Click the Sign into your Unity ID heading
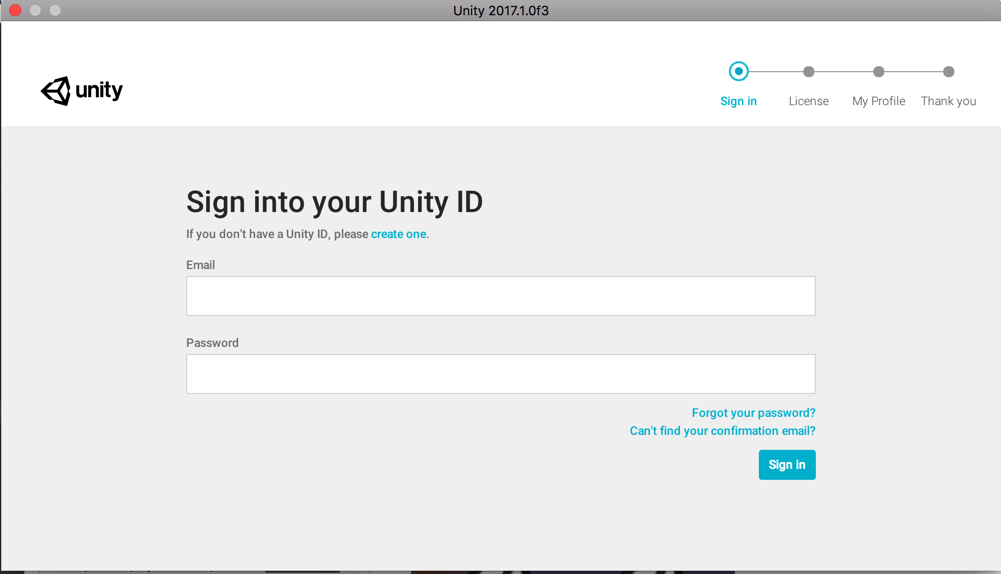The image size is (1001, 574). 335,202
